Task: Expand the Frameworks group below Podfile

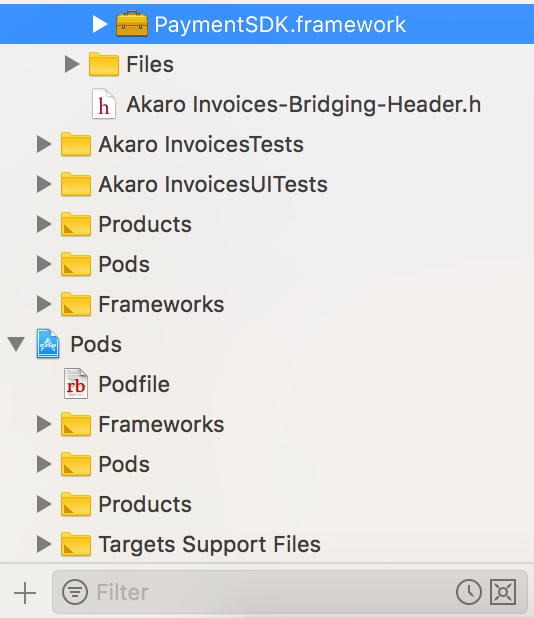Action: (44, 424)
